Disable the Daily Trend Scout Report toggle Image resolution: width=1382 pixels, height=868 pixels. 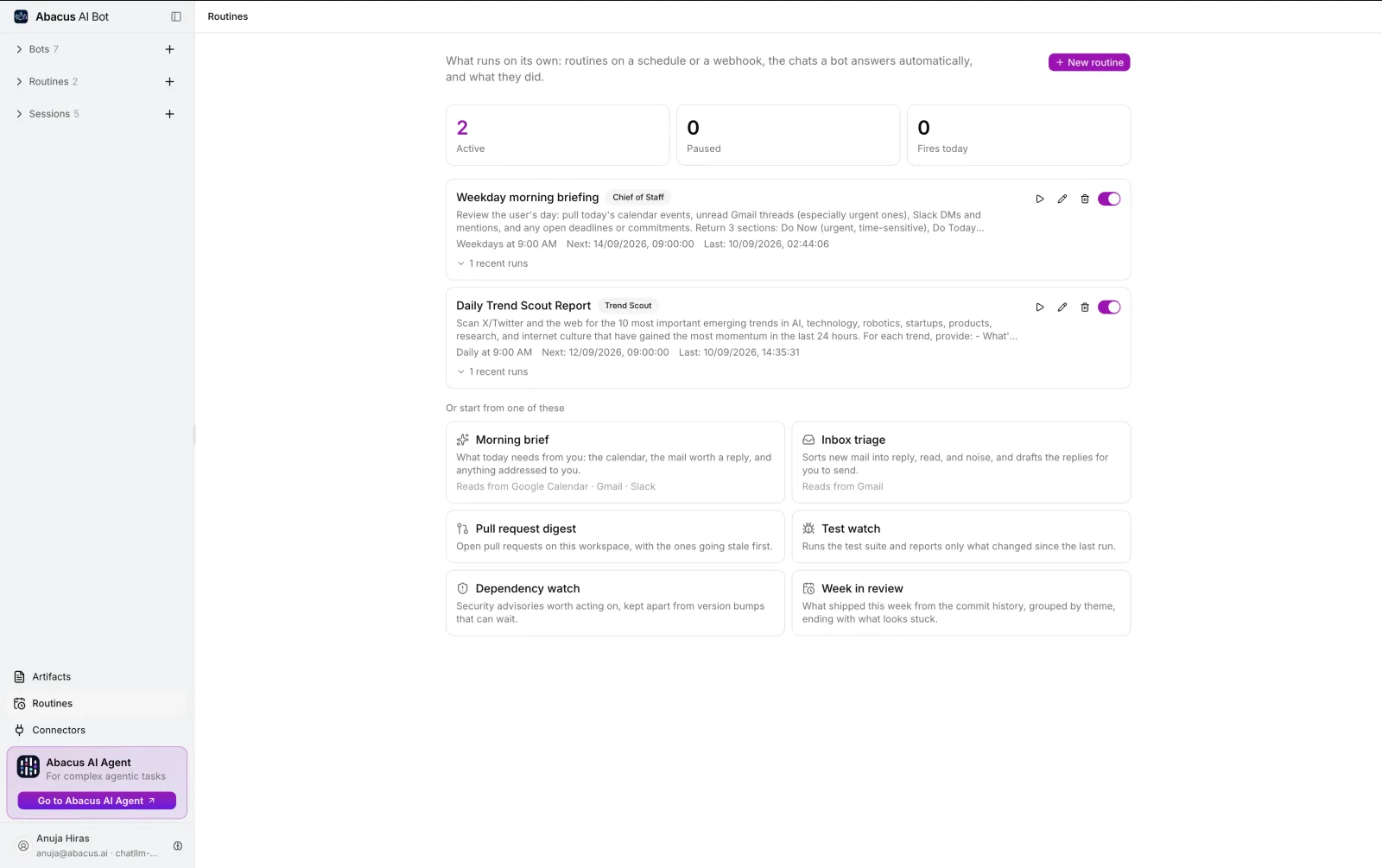click(x=1109, y=307)
